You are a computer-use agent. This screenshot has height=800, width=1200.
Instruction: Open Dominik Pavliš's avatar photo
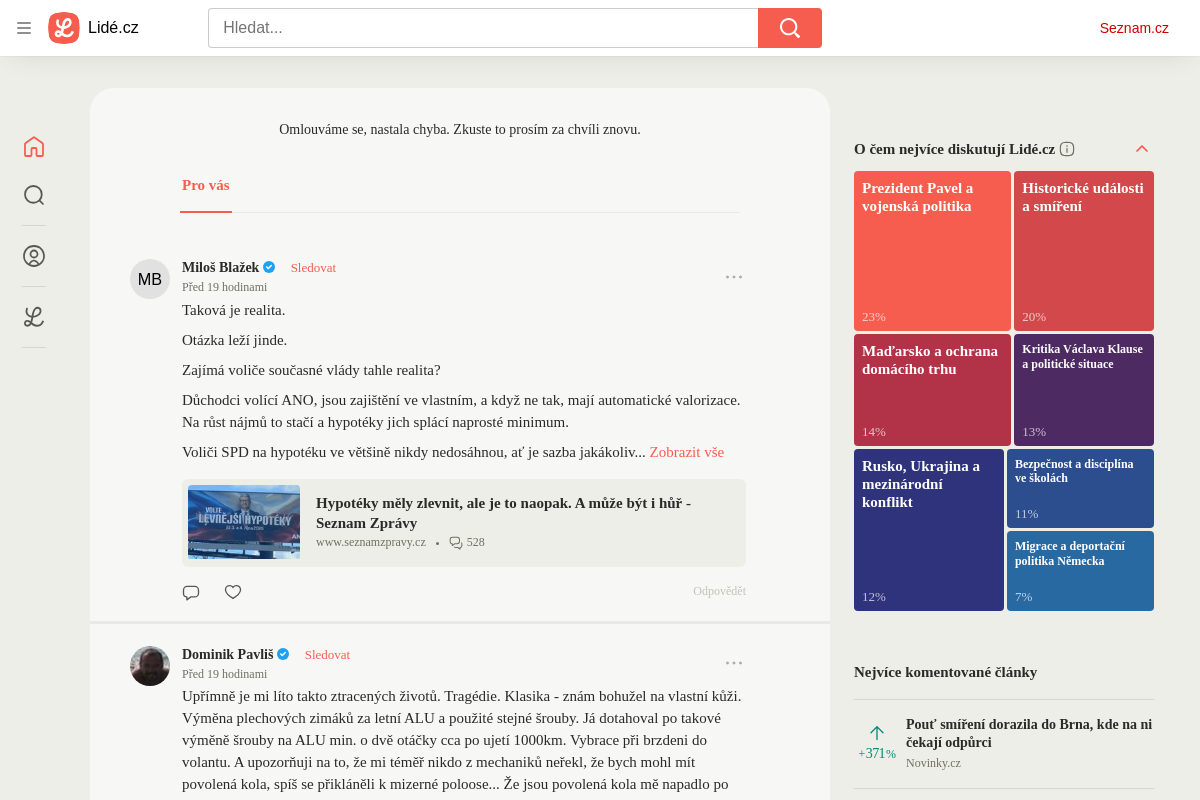(150, 666)
